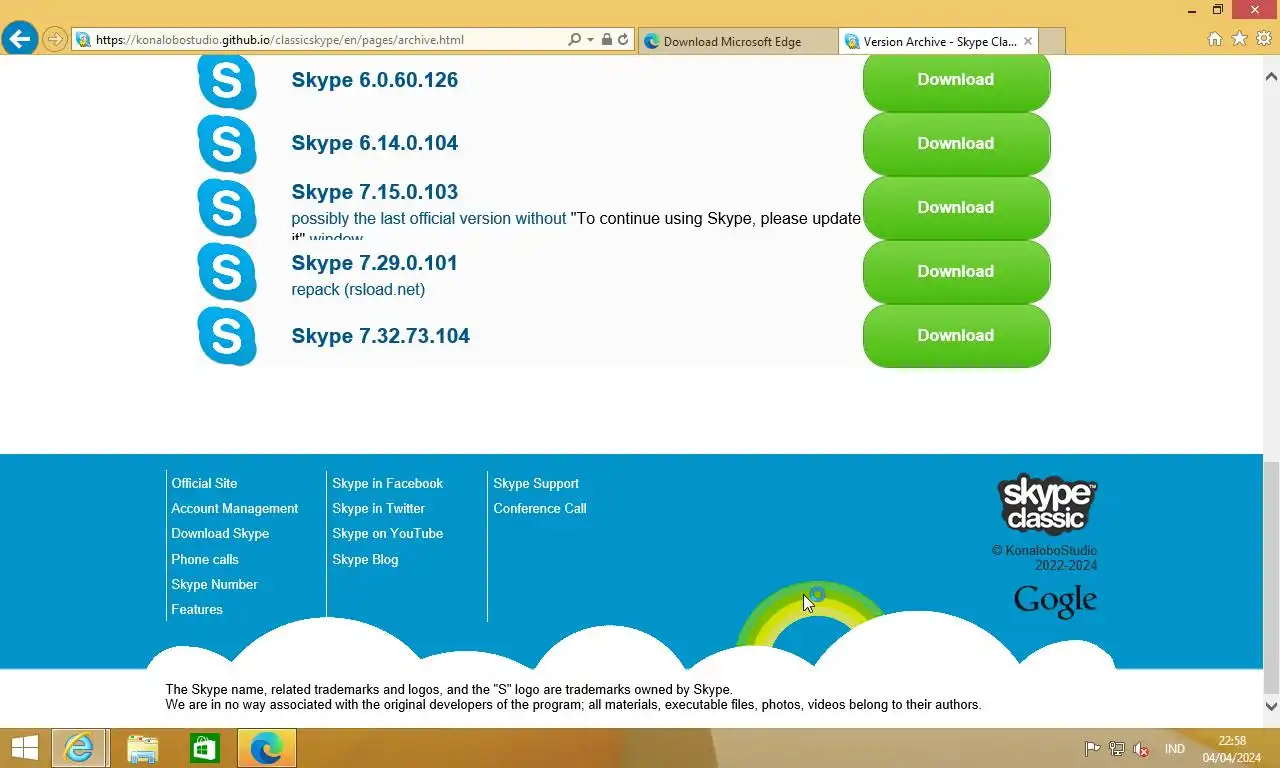The image size is (1280, 768).
Task: Open Conference Call link
Action: point(540,508)
